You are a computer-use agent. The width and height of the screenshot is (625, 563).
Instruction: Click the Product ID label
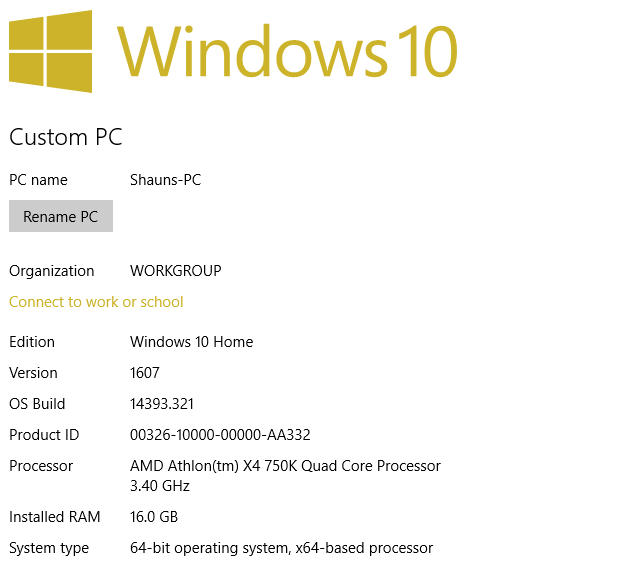pos(44,435)
